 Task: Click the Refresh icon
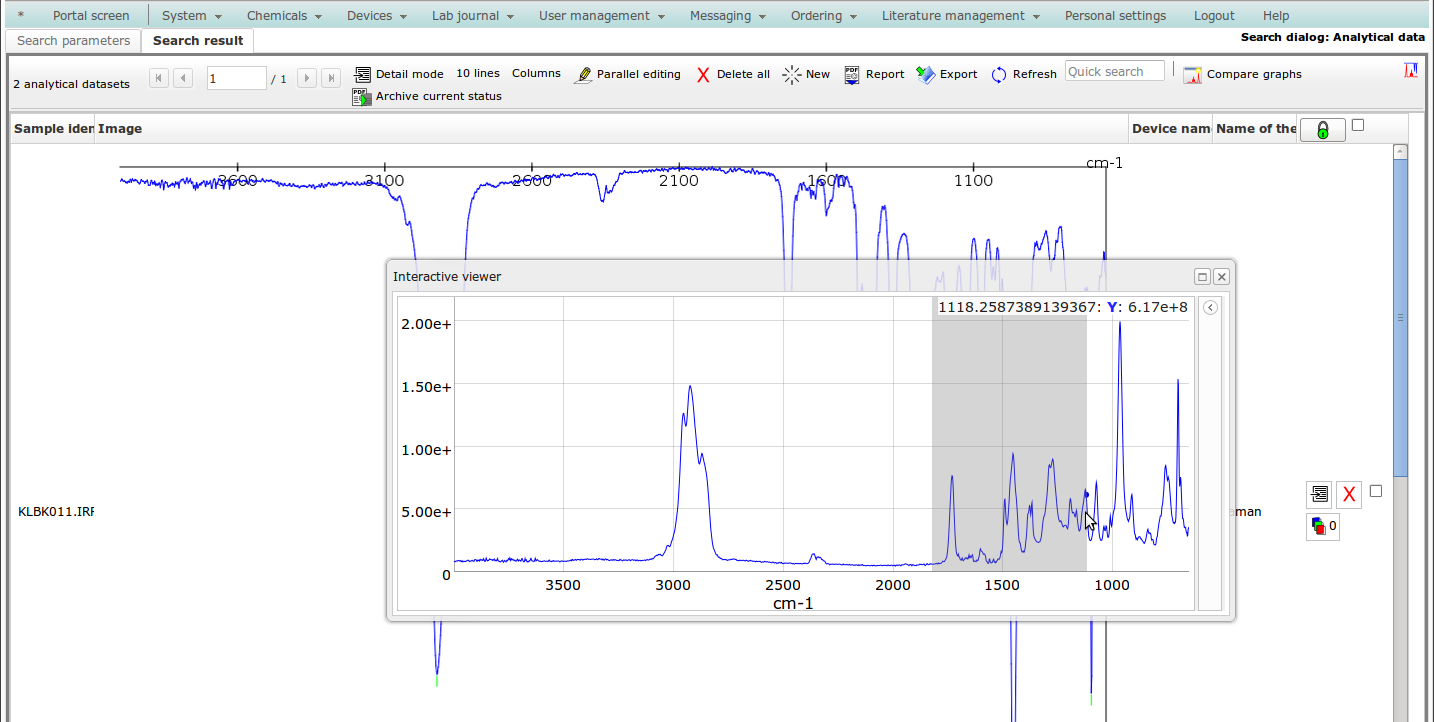(999, 75)
